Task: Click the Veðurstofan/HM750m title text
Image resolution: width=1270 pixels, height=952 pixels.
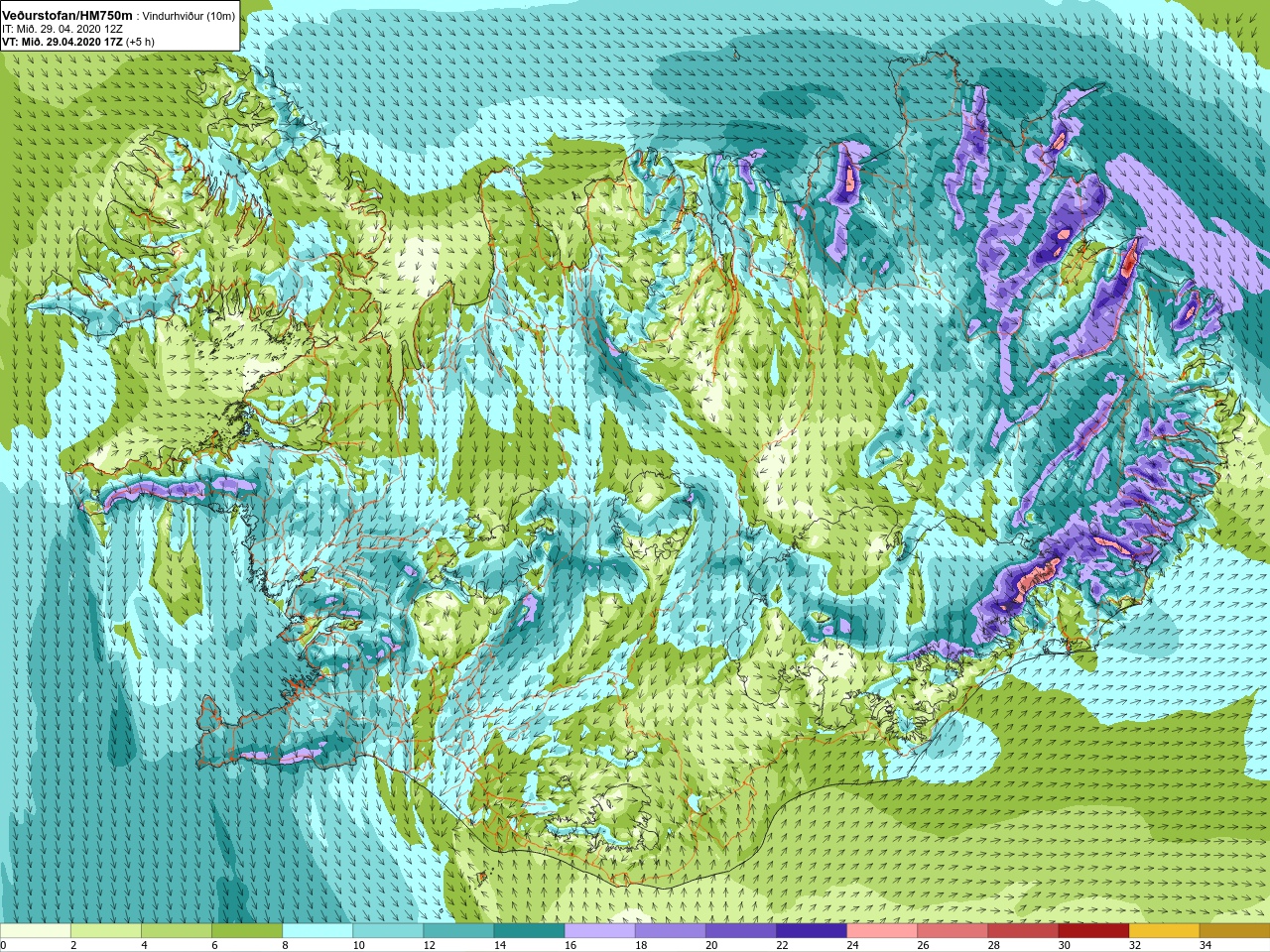Action: point(67,16)
